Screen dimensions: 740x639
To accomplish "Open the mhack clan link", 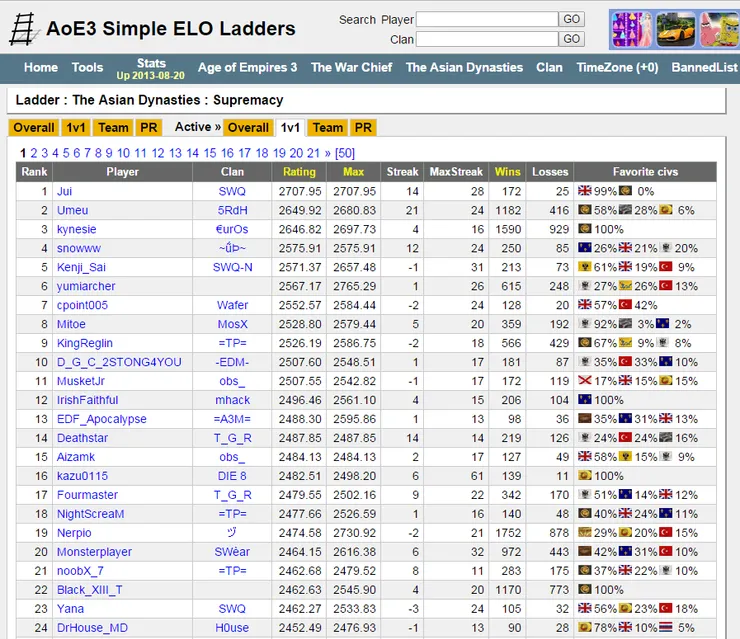I will pos(232,400).
